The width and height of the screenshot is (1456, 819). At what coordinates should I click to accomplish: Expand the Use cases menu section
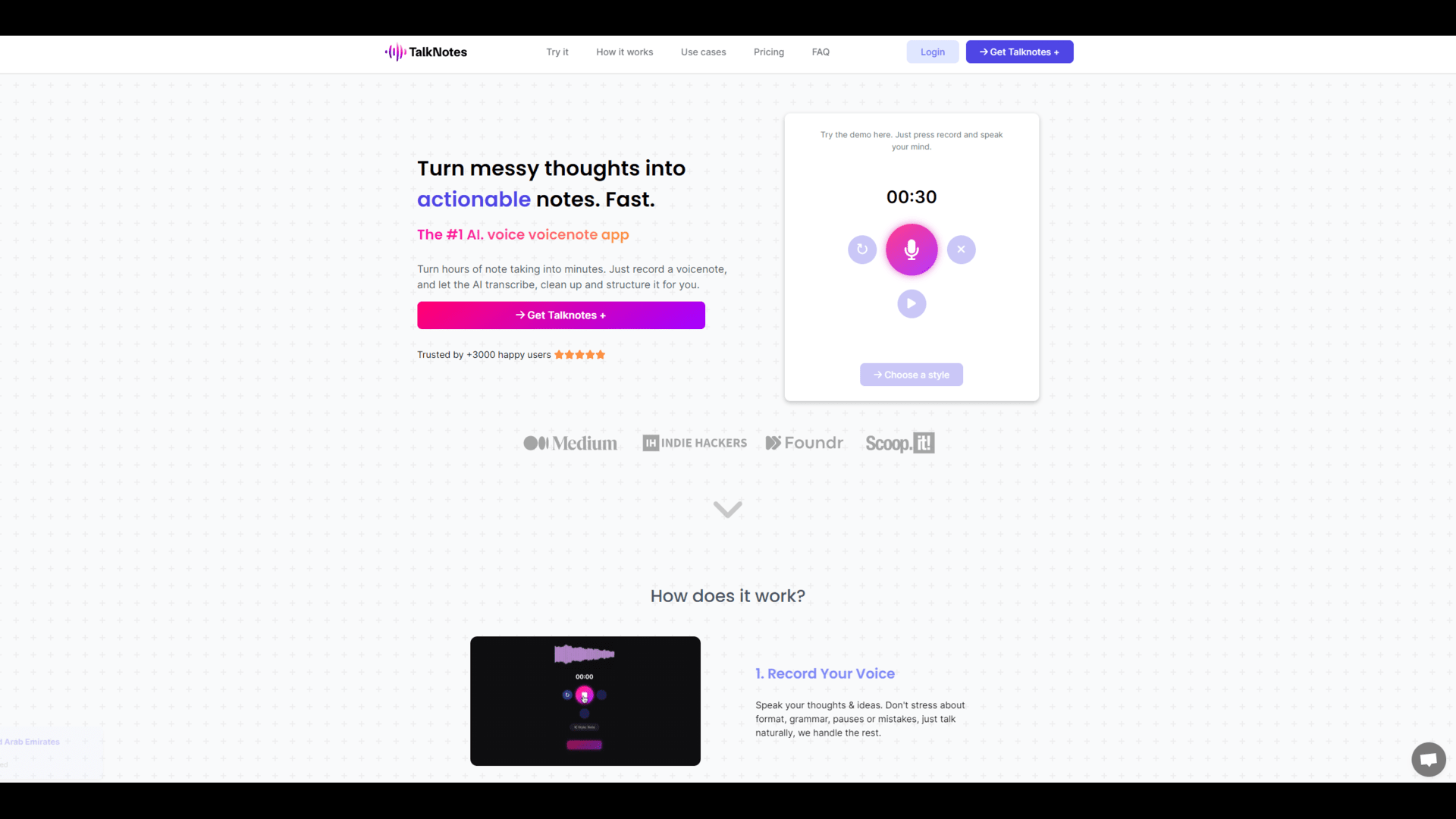tap(703, 52)
